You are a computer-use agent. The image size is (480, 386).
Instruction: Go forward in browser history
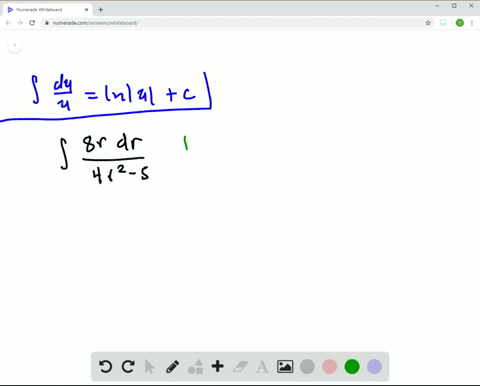coord(20,23)
